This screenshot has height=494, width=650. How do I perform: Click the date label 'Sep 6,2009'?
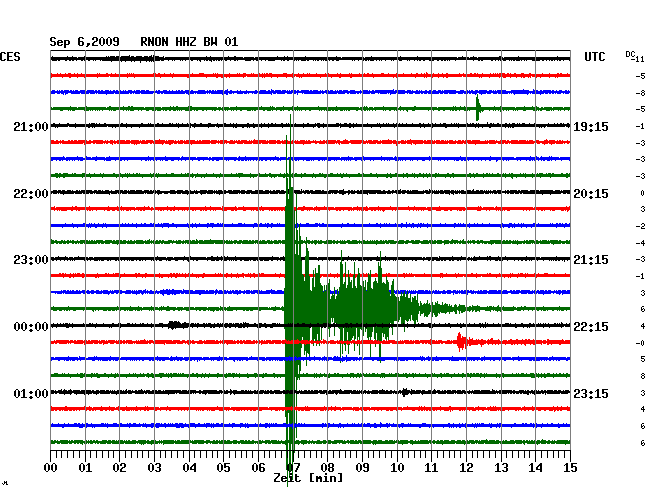point(84,42)
